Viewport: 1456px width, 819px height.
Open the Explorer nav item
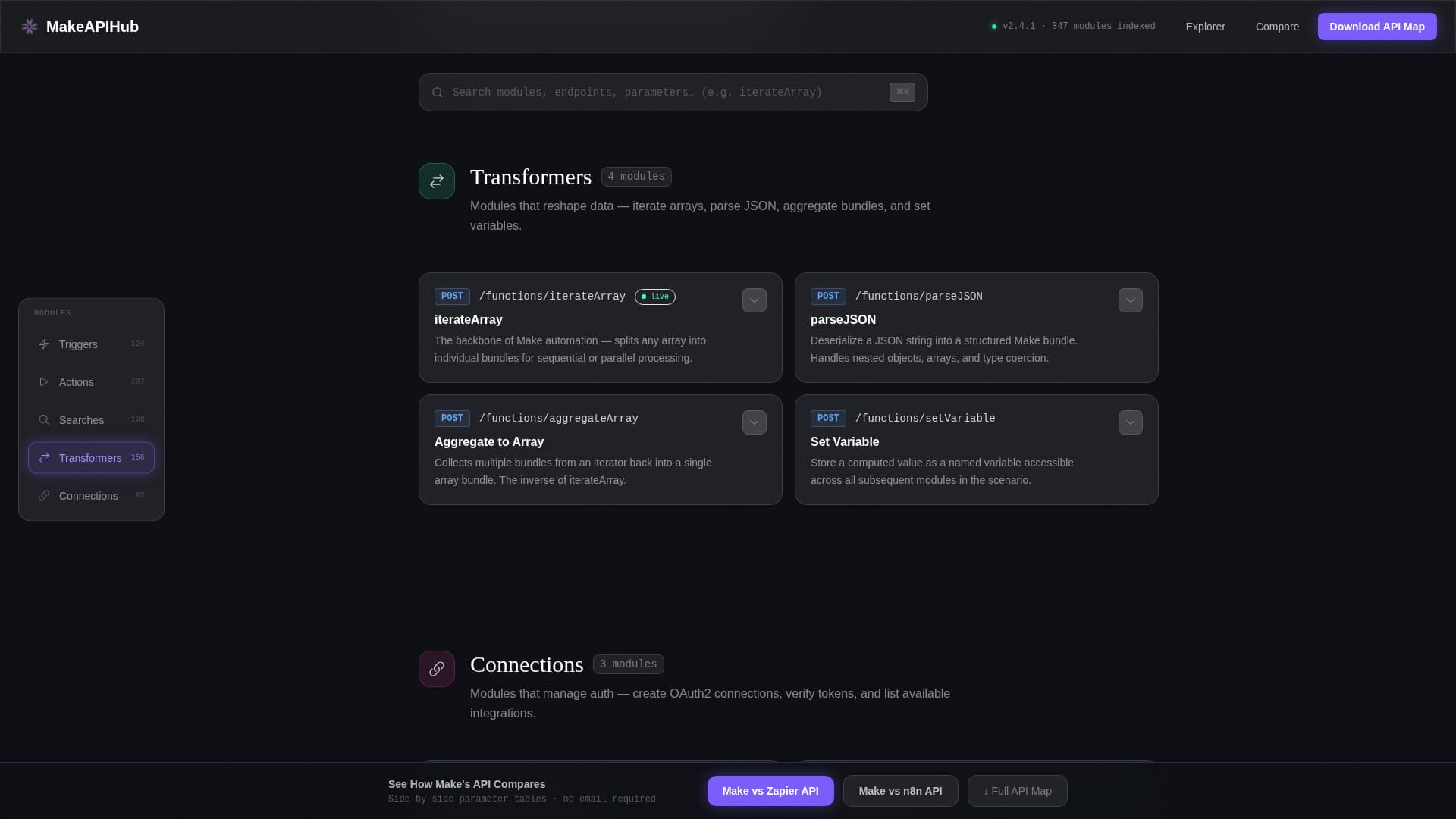click(1206, 27)
